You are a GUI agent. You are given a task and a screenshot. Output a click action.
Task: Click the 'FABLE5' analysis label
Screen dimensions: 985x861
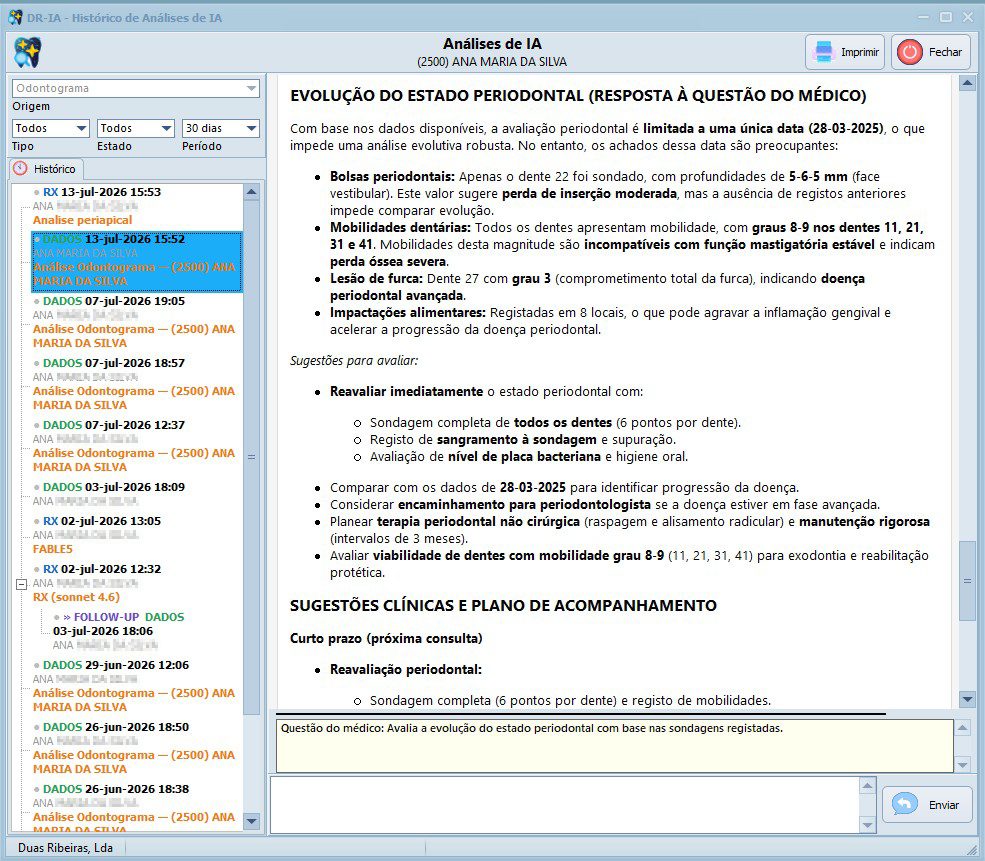pos(53,549)
